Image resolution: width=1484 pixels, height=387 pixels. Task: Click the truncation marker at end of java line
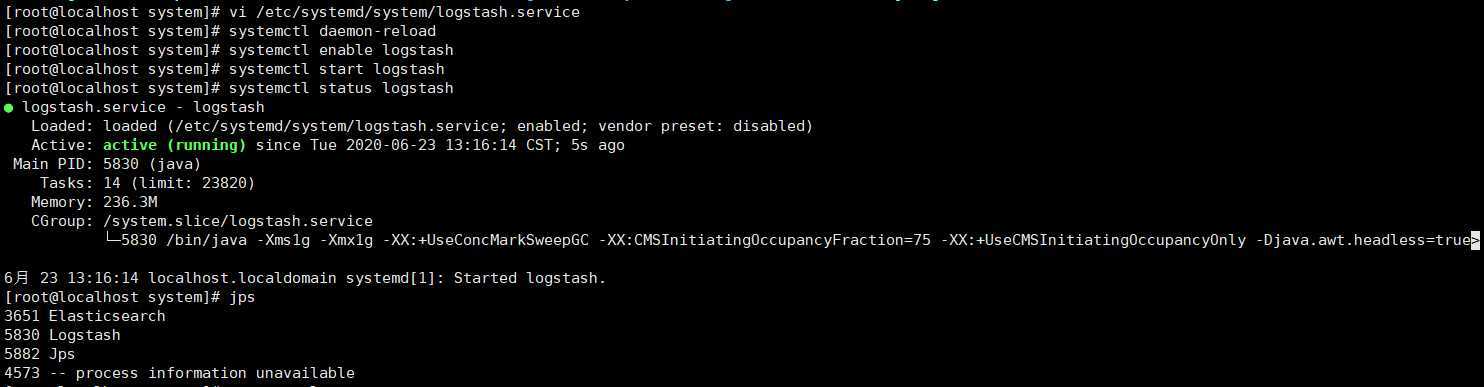1474,240
